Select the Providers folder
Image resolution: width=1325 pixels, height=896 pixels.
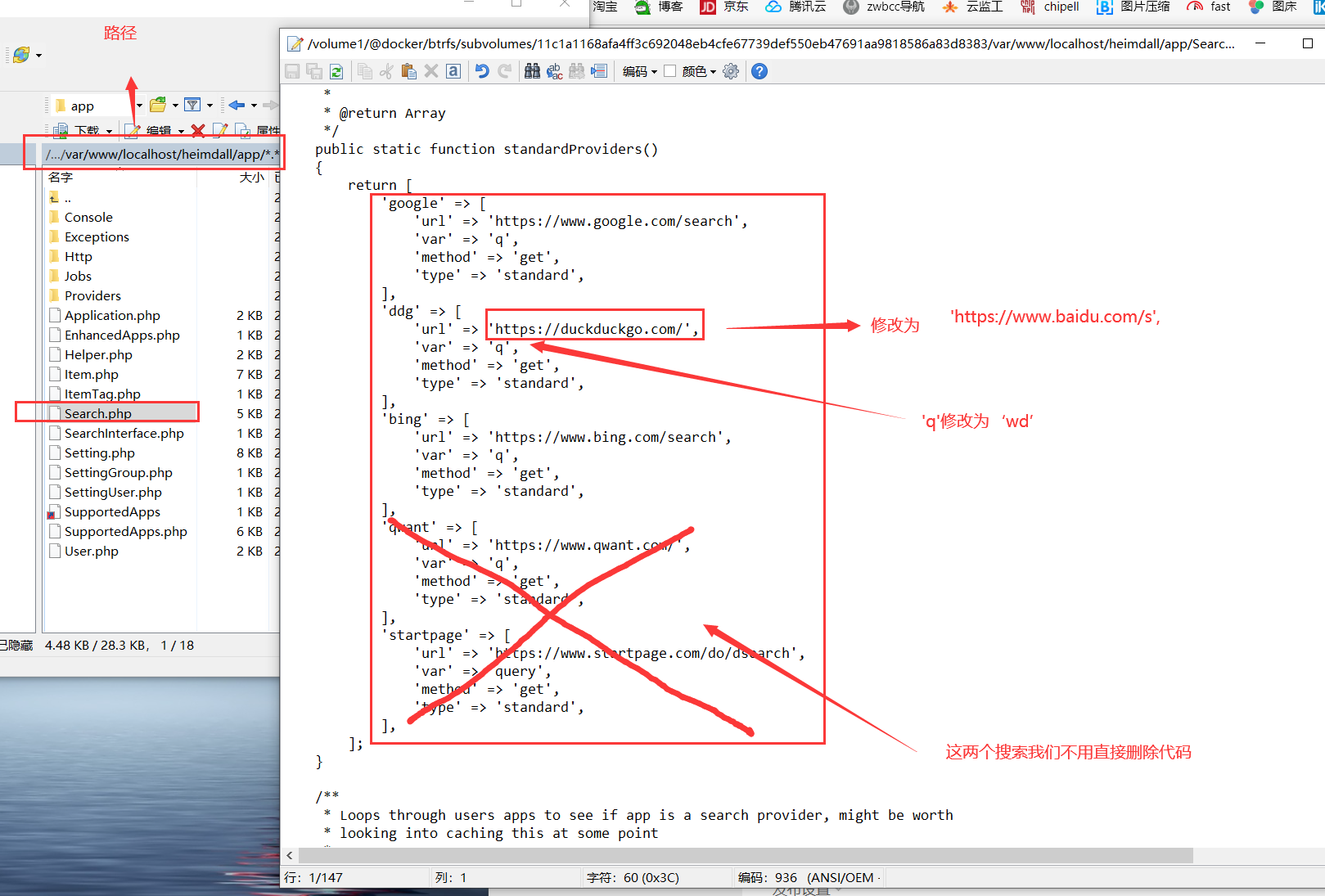pos(92,295)
